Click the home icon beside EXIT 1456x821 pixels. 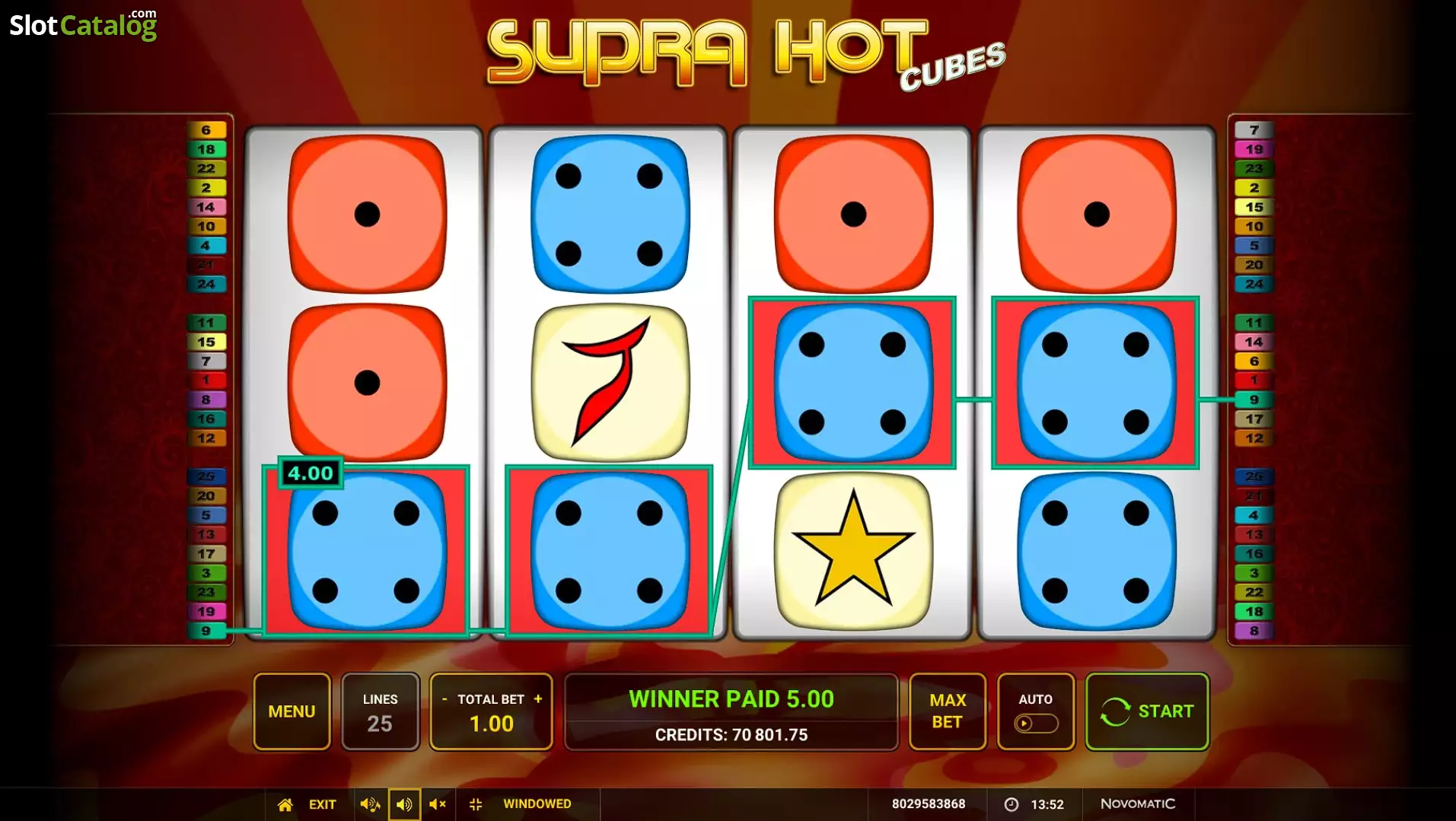click(x=285, y=804)
